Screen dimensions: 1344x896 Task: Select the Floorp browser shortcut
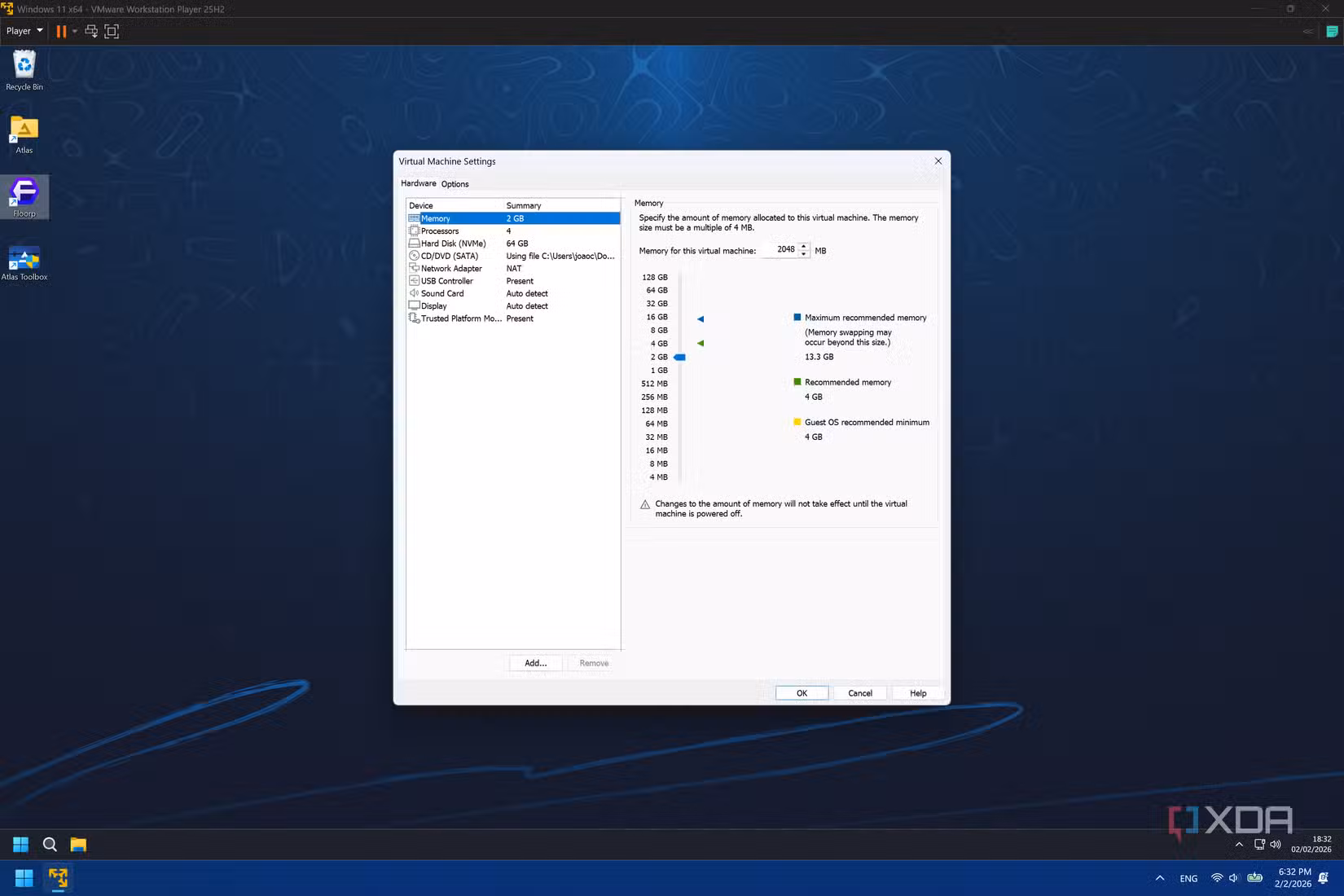coord(24,198)
